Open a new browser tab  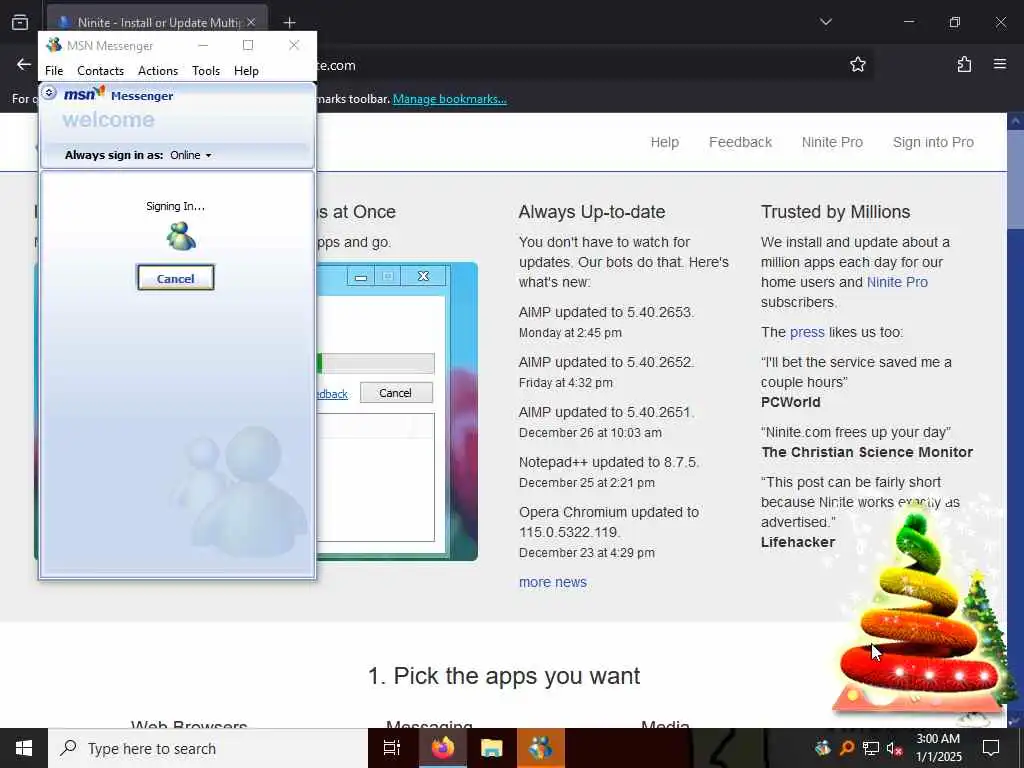(289, 22)
